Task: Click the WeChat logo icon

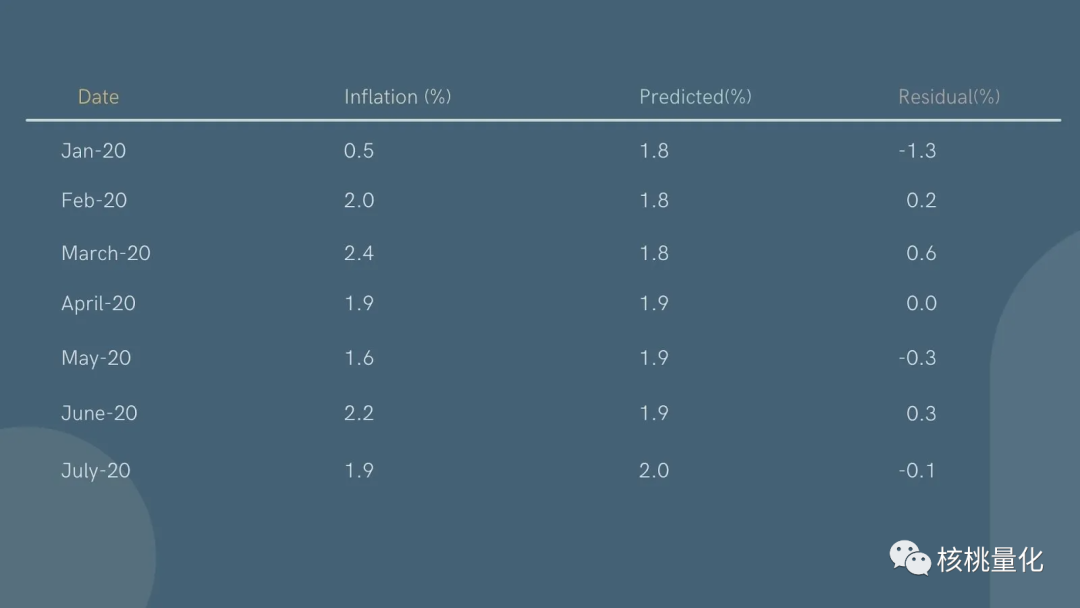Action: click(x=910, y=558)
